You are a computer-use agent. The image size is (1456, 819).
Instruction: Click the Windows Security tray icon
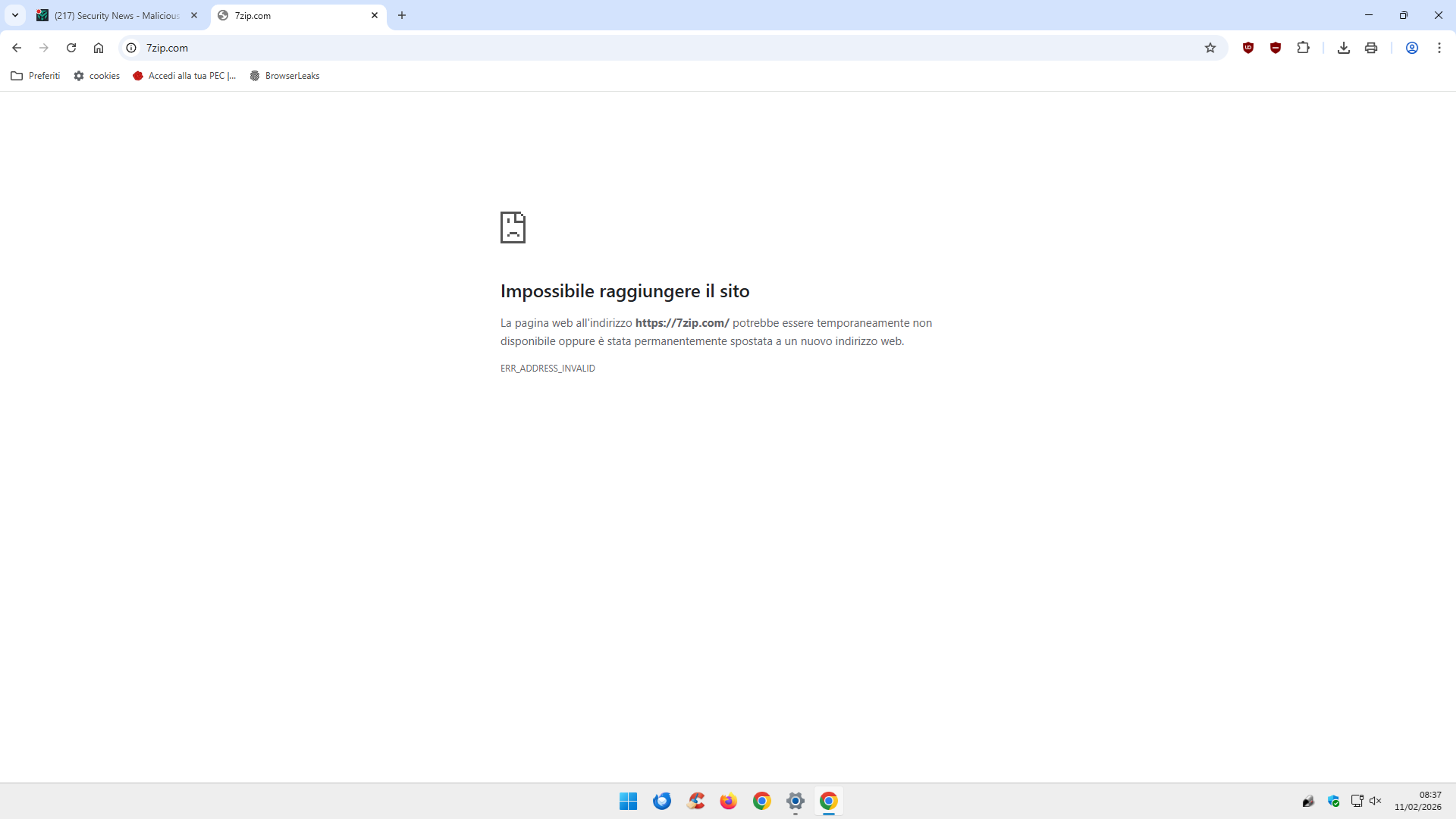1334,801
